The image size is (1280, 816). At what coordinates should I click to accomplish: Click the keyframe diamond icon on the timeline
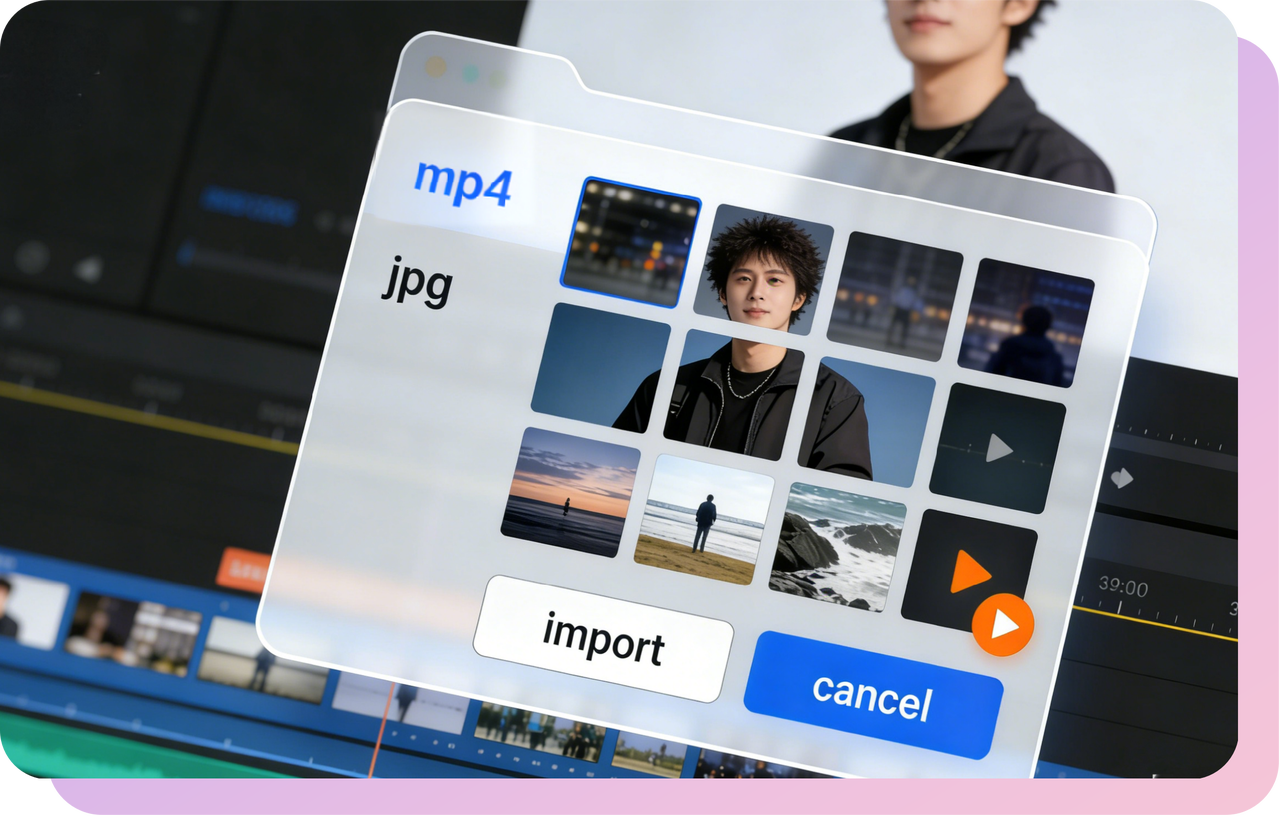(1121, 478)
